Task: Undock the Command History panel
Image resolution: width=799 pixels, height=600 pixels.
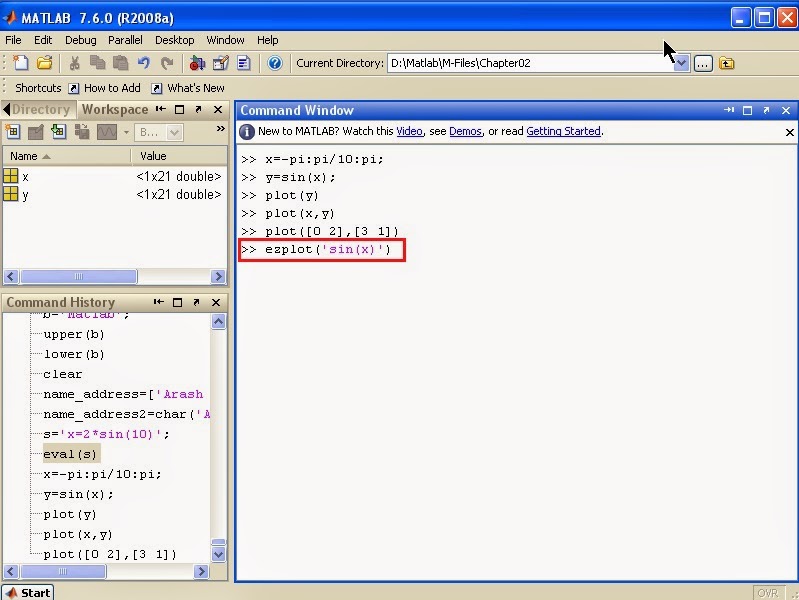Action: (197, 302)
